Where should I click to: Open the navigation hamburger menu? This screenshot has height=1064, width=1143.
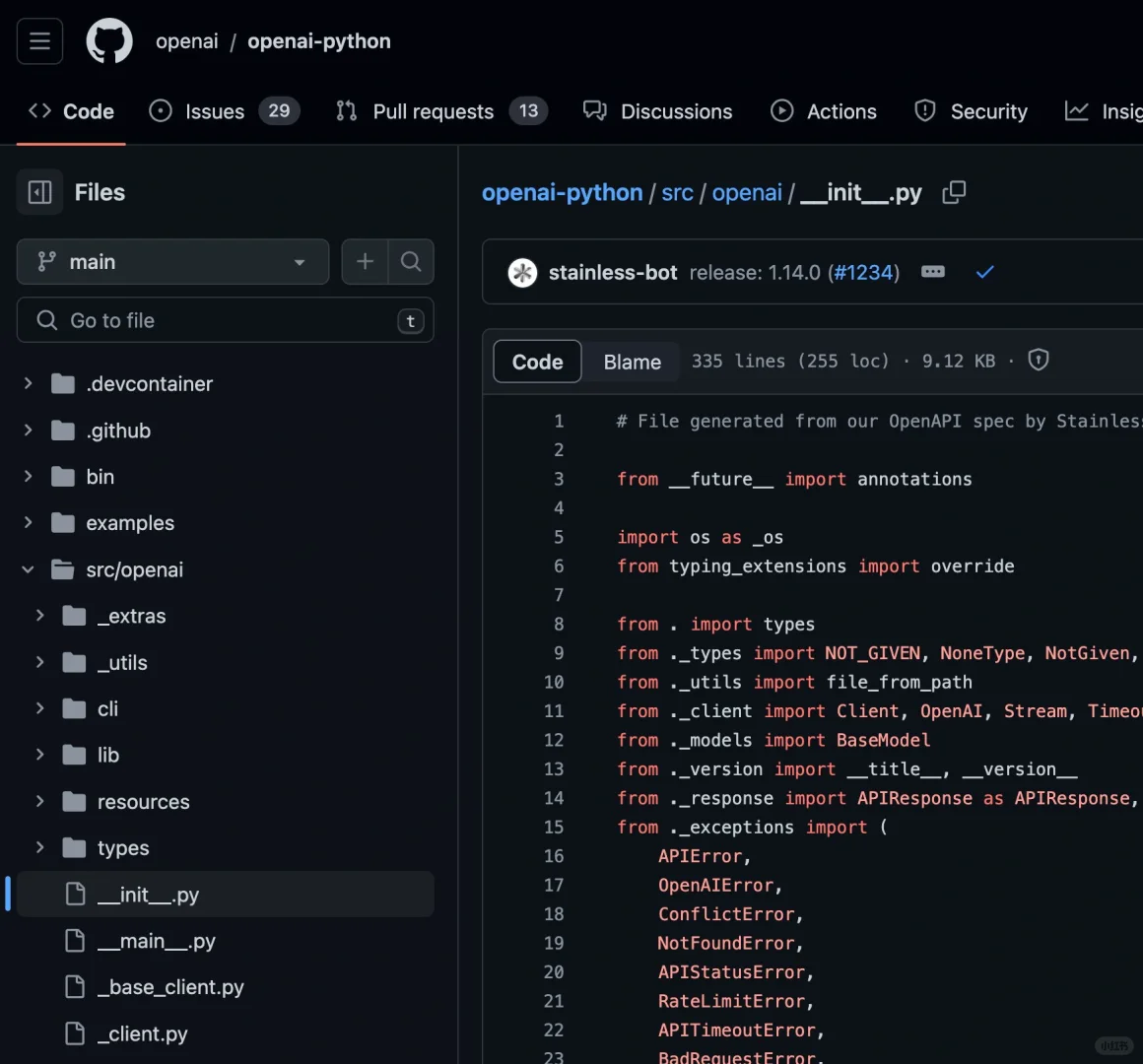pyautogui.click(x=39, y=40)
